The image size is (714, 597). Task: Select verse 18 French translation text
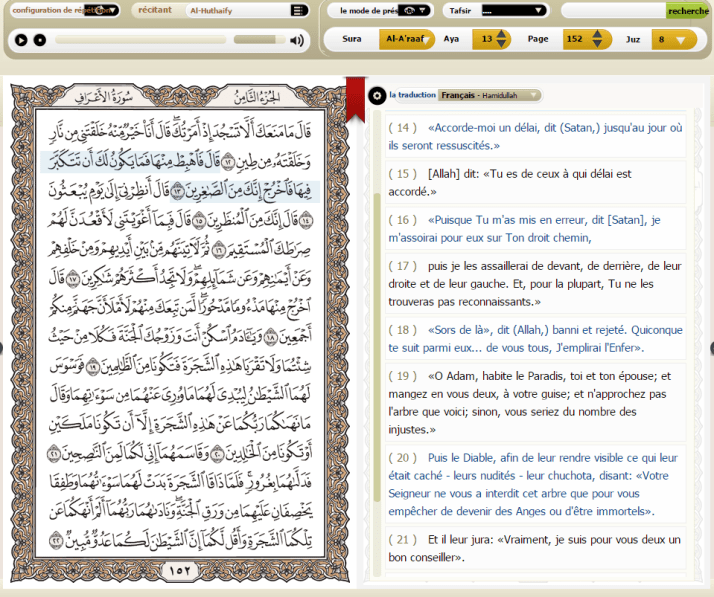(x=540, y=338)
